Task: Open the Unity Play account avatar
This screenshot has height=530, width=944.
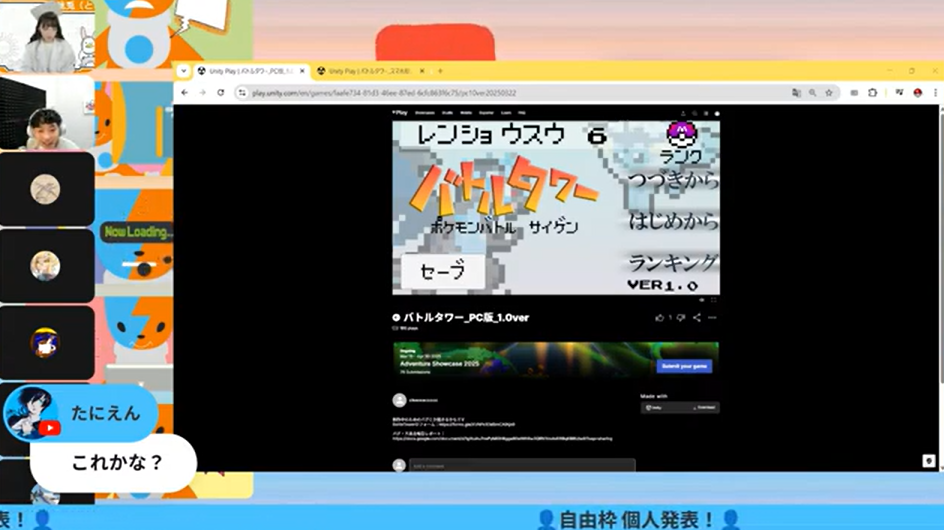Action: point(716,113)
